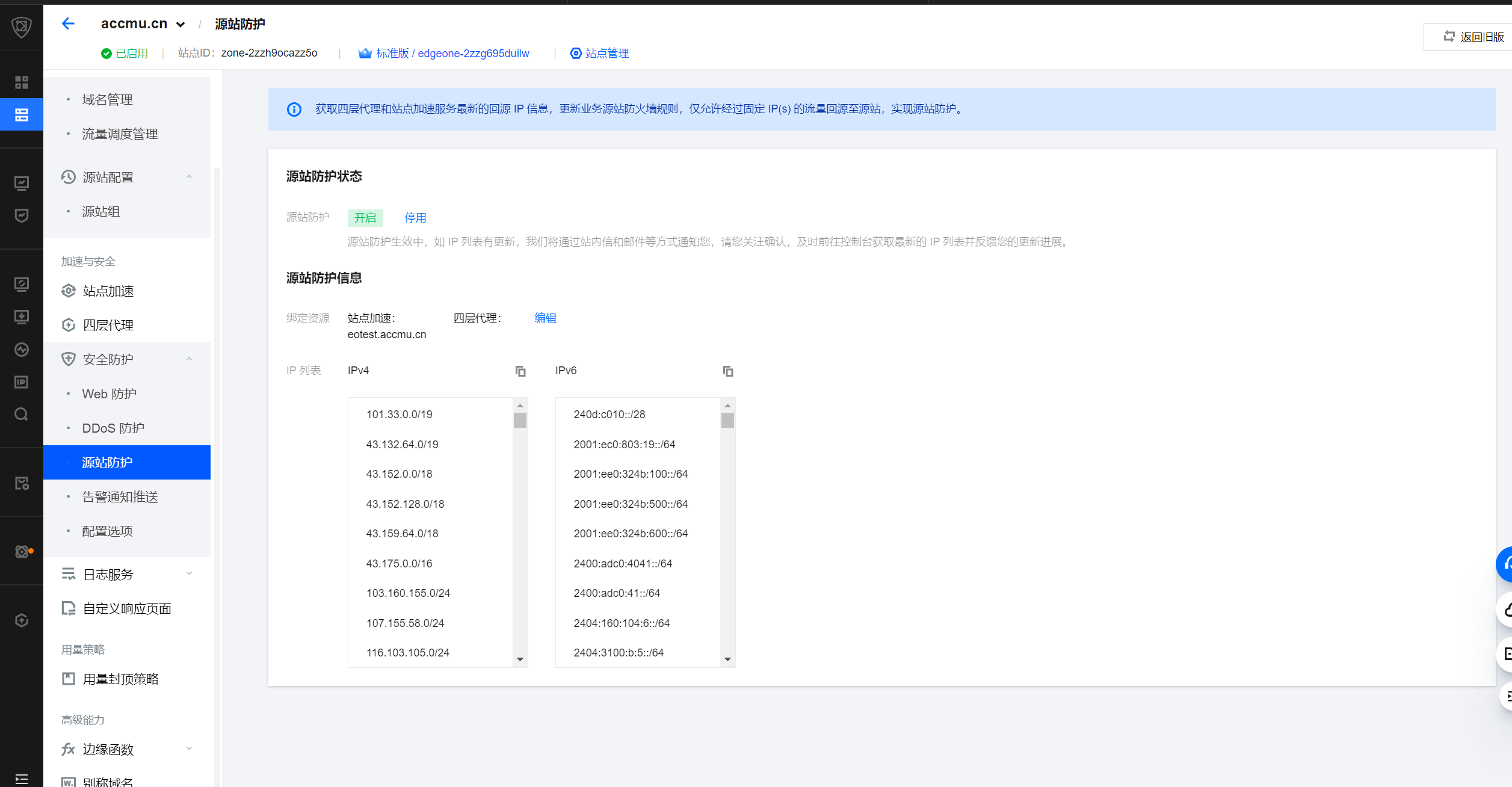
Task: Select the 116.103.105.0/24 IPv4 entry
Action: tap(408, 653)
